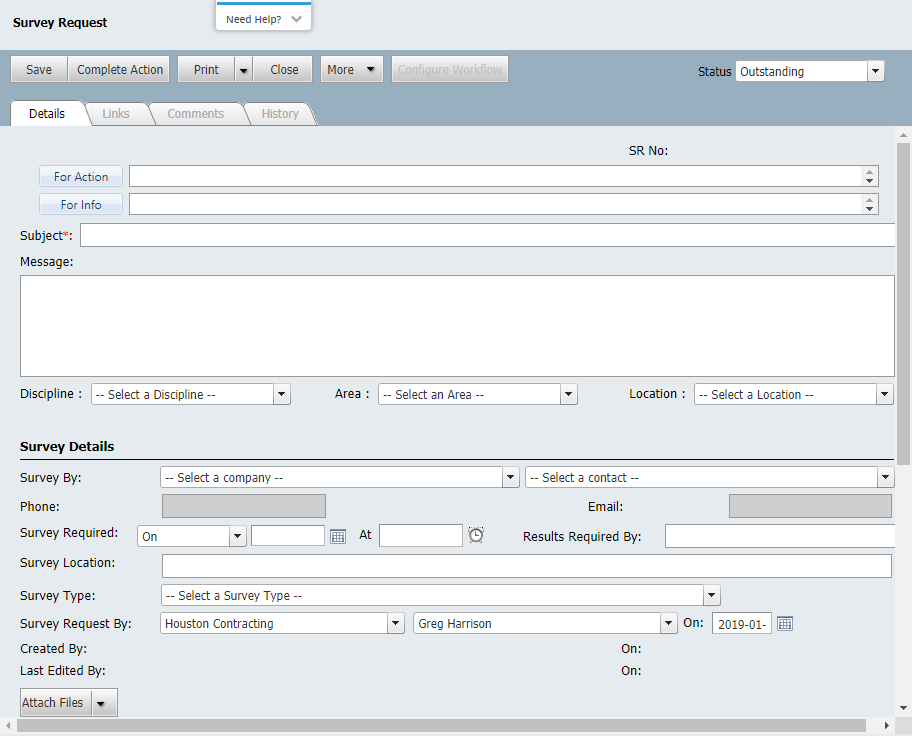Image resolution: width=912 pixels, height=736 pixels.
Task: Click the Attach Files button
Action: tap(56, 703)
